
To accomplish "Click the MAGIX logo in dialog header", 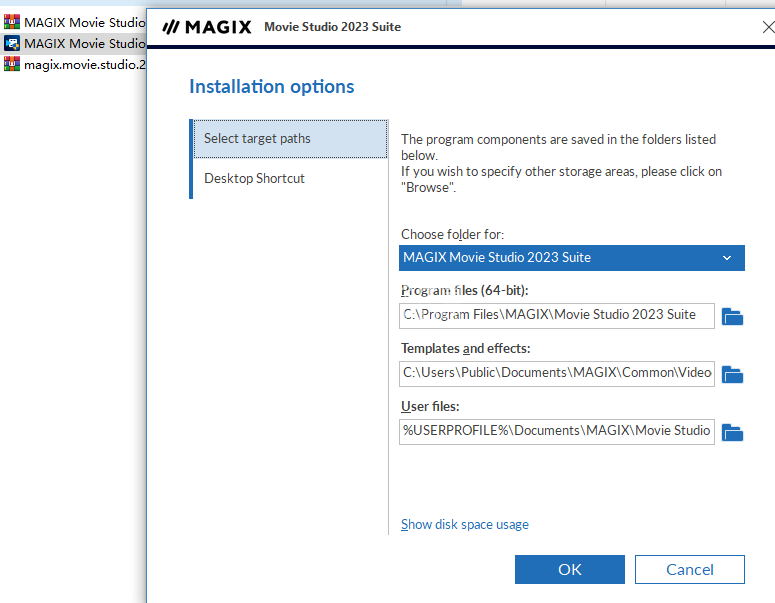I will click(x=207, y=27).
